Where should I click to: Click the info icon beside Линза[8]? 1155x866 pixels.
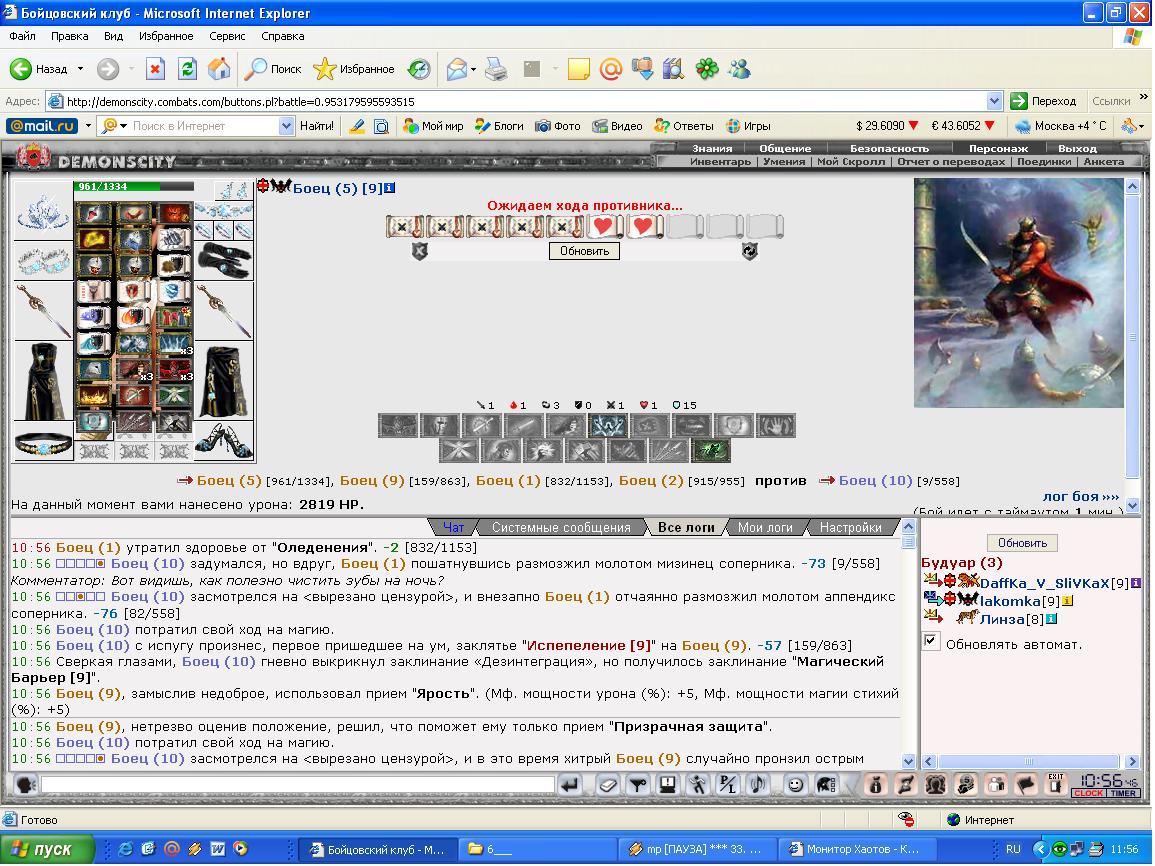[x=1051, y=619]
